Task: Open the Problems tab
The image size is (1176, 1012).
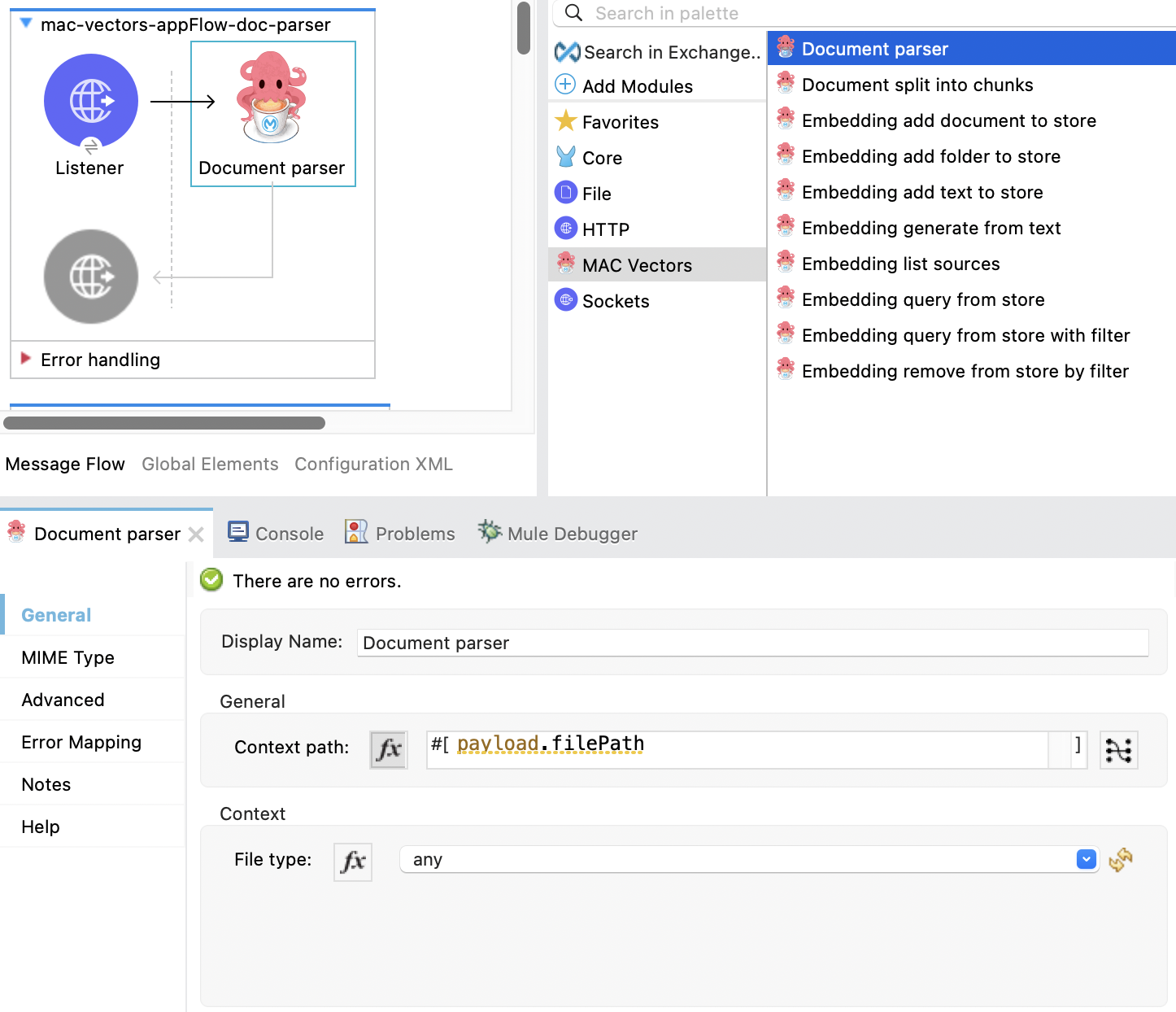Action: point(400,534)
